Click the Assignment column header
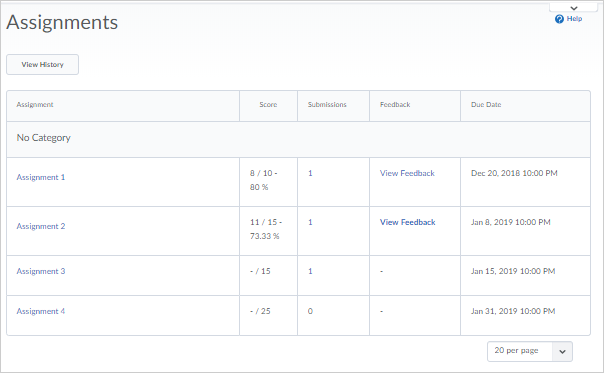 [35, 104]
